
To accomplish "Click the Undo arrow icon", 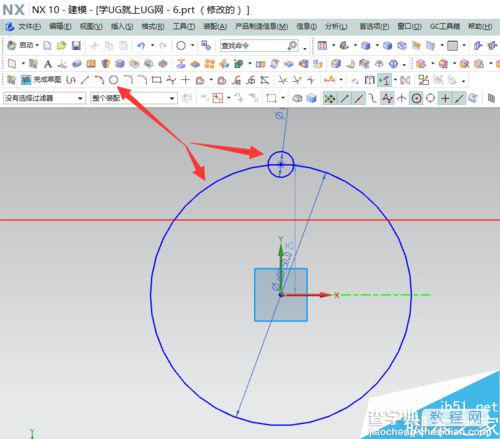I will click(141, 46).
